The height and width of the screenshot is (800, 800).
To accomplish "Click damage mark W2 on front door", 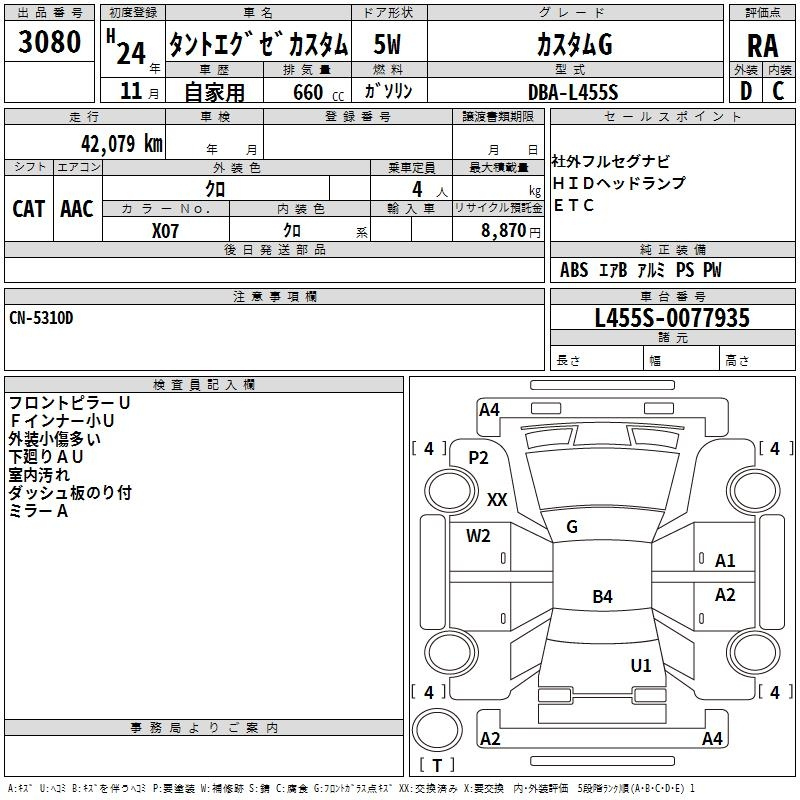I will [x=478, y=536].
